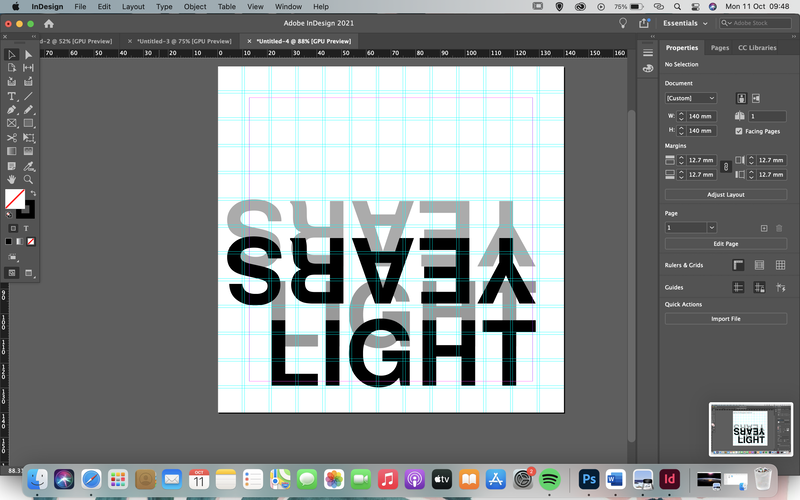Toggle the Facing Pages checkbox
Screen dimensions: 800x500
(x=739, y=131)
